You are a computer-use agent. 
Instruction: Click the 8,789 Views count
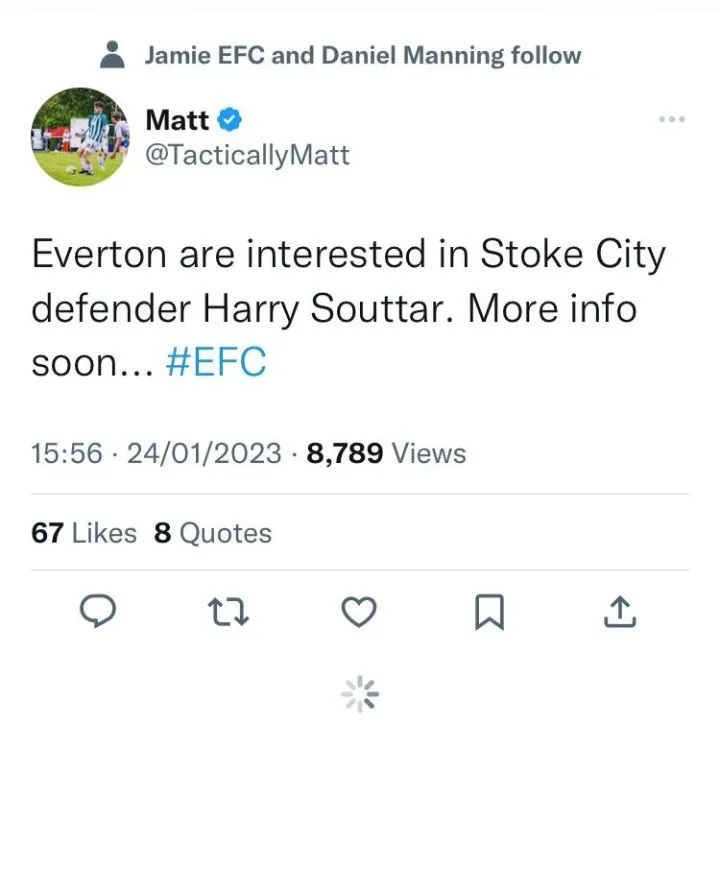[387, 454]
